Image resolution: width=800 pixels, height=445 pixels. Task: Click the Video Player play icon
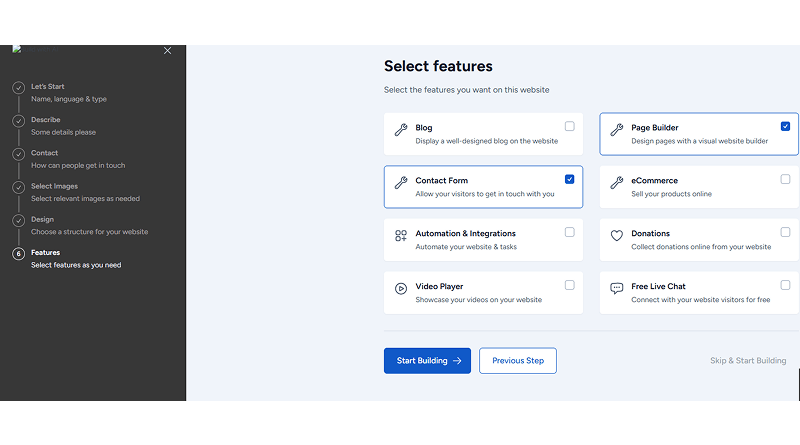401,288
